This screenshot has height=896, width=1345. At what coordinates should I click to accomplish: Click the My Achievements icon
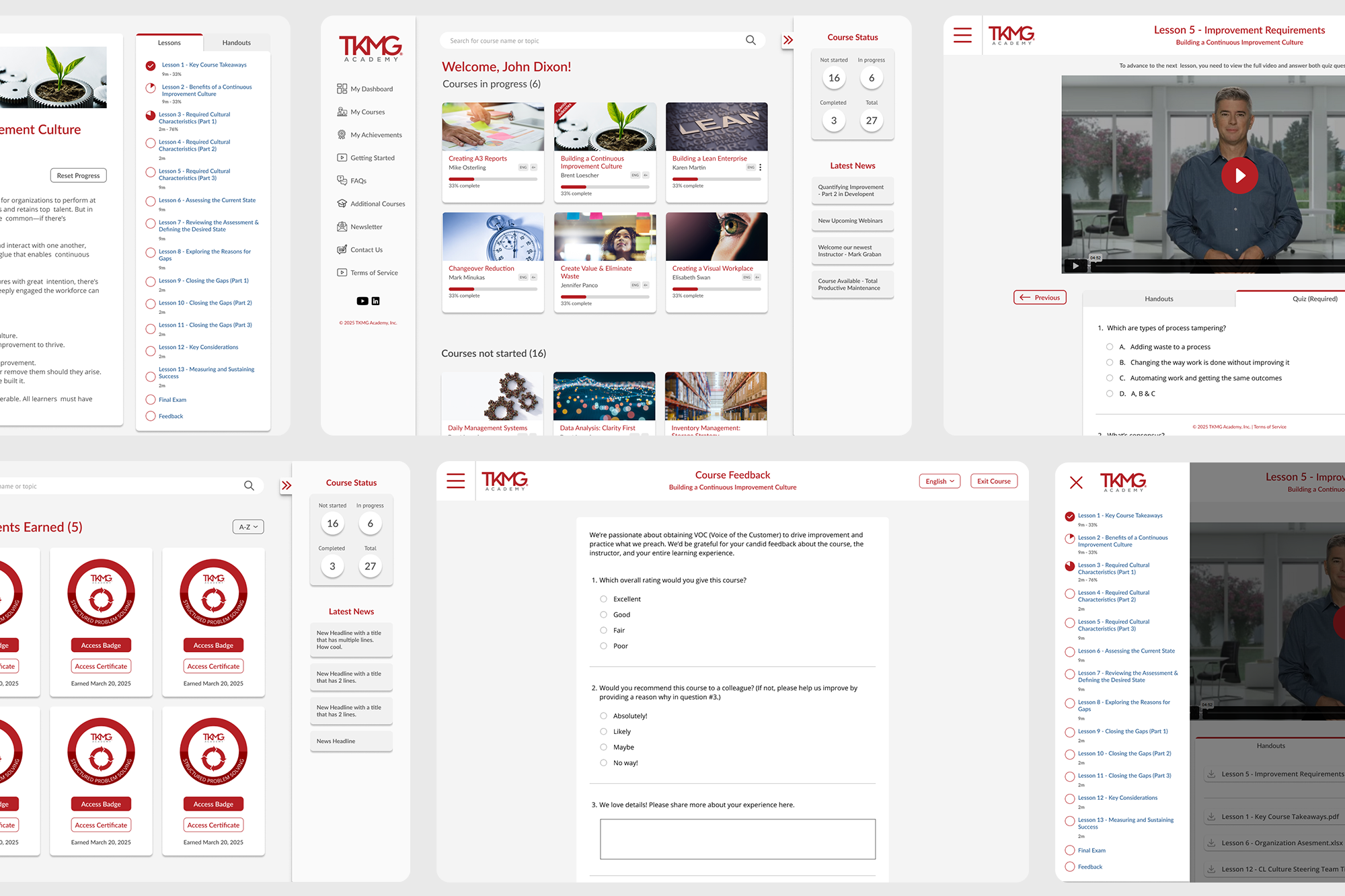[342, 134]
